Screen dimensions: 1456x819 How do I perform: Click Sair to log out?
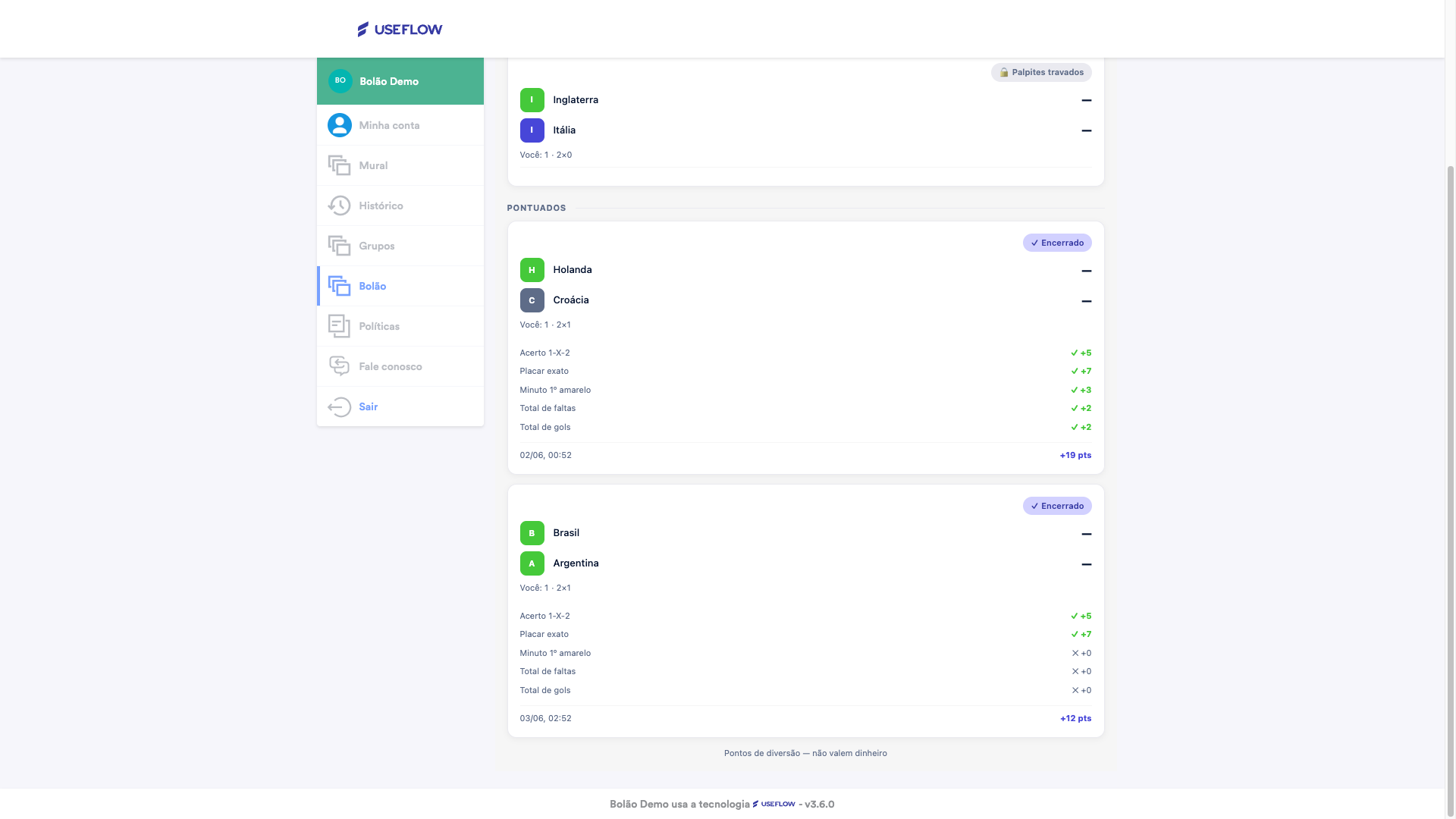(400, 406)
